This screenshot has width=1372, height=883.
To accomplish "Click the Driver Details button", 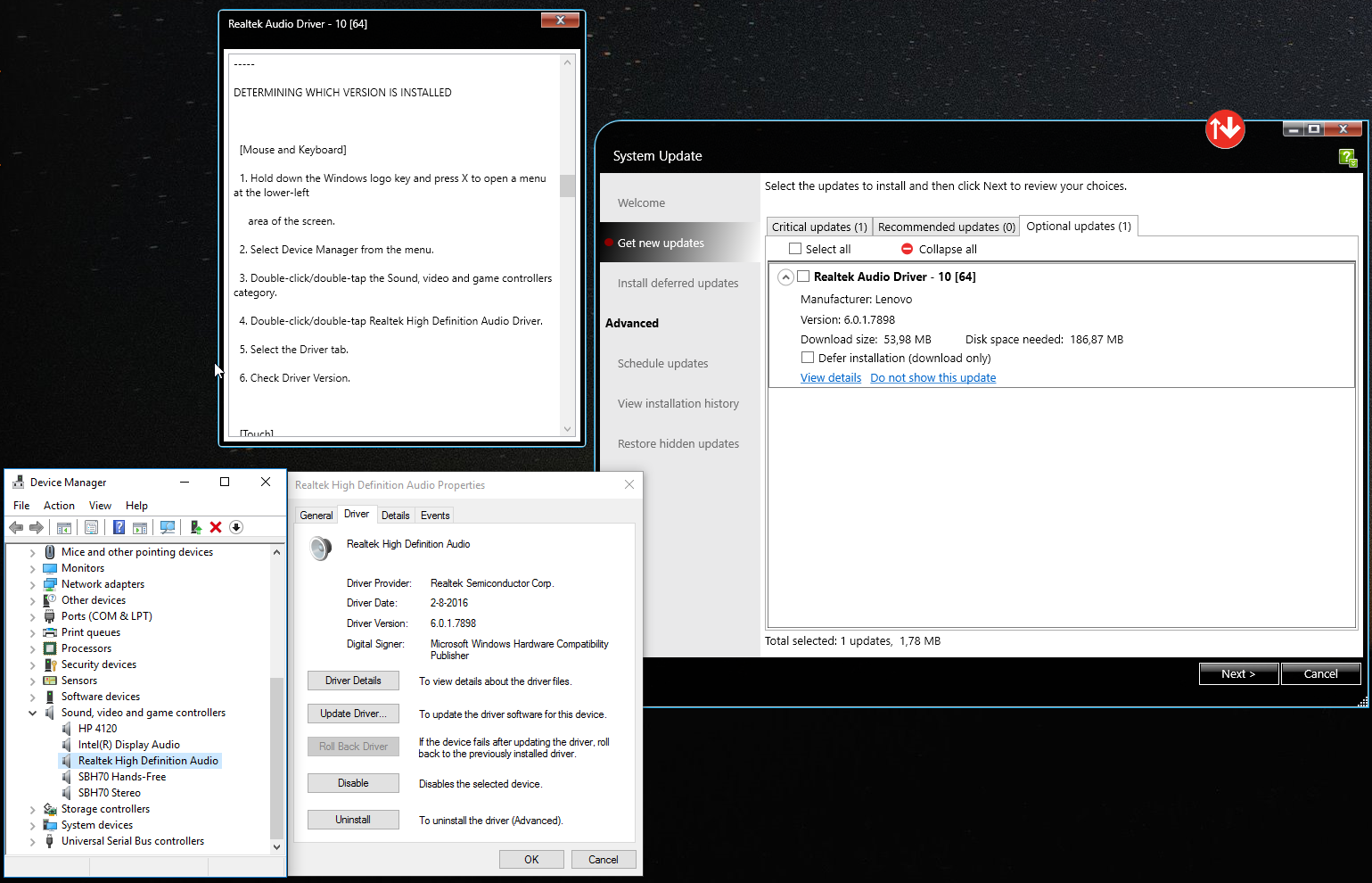I will point(353,681).
